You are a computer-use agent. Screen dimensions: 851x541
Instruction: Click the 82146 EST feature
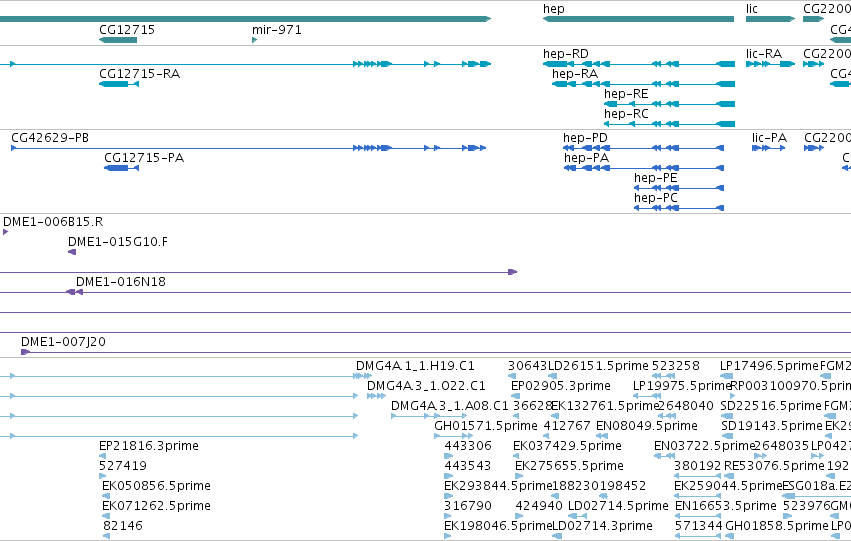(106, 536)
